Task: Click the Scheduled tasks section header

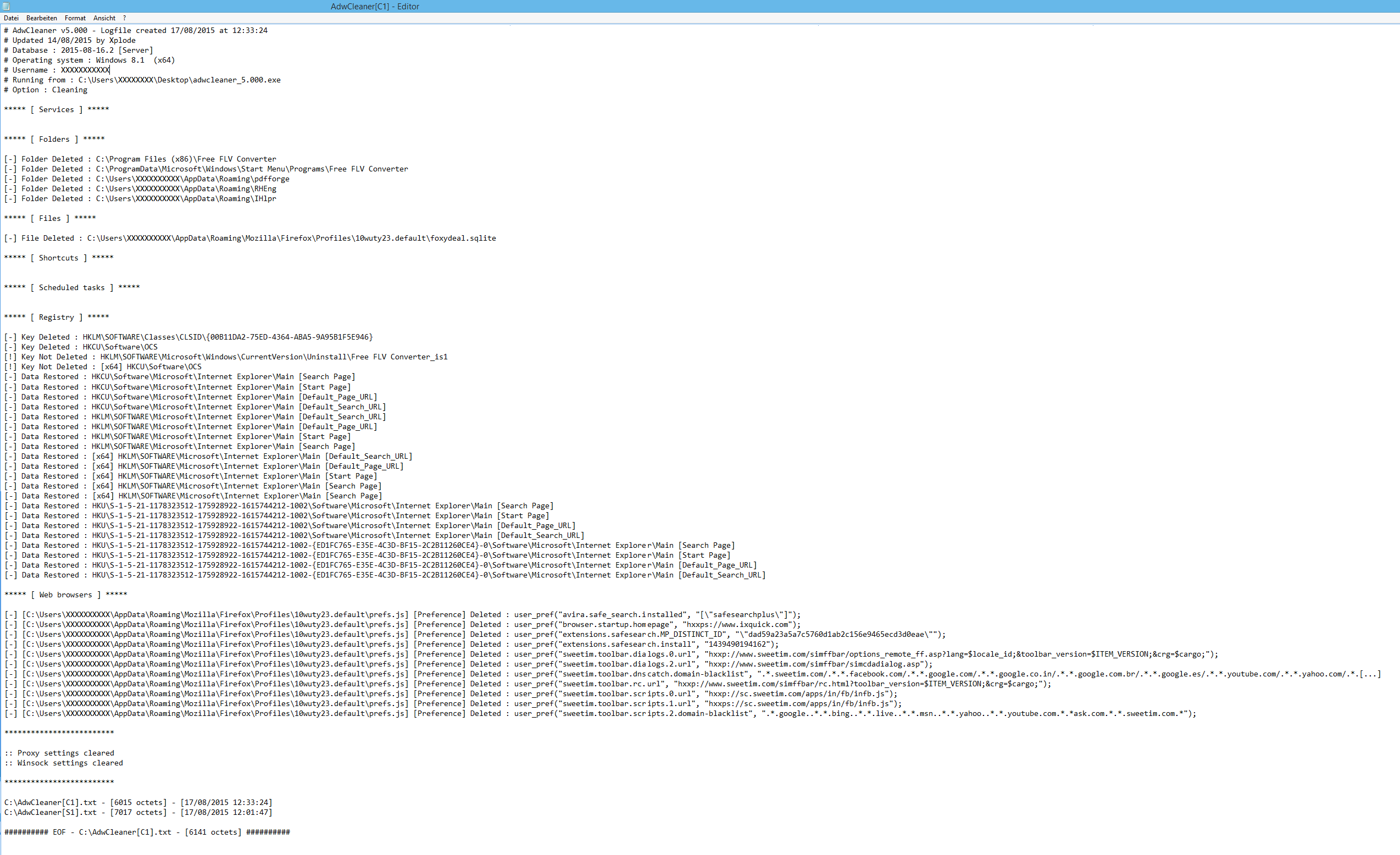Action: click(x=71, y=287)
